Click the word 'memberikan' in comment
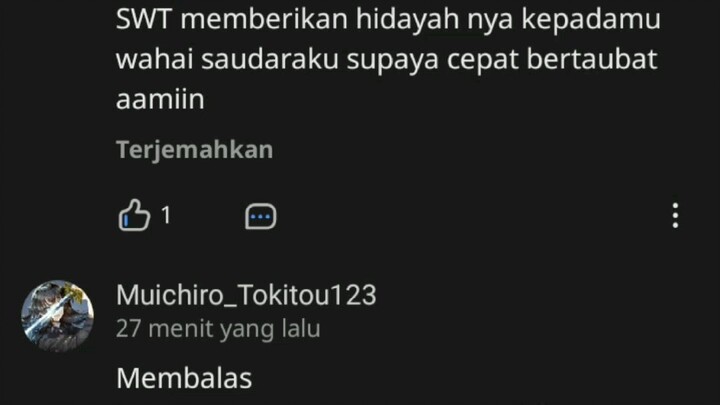720x405 pixels. (x=264, y=19)
